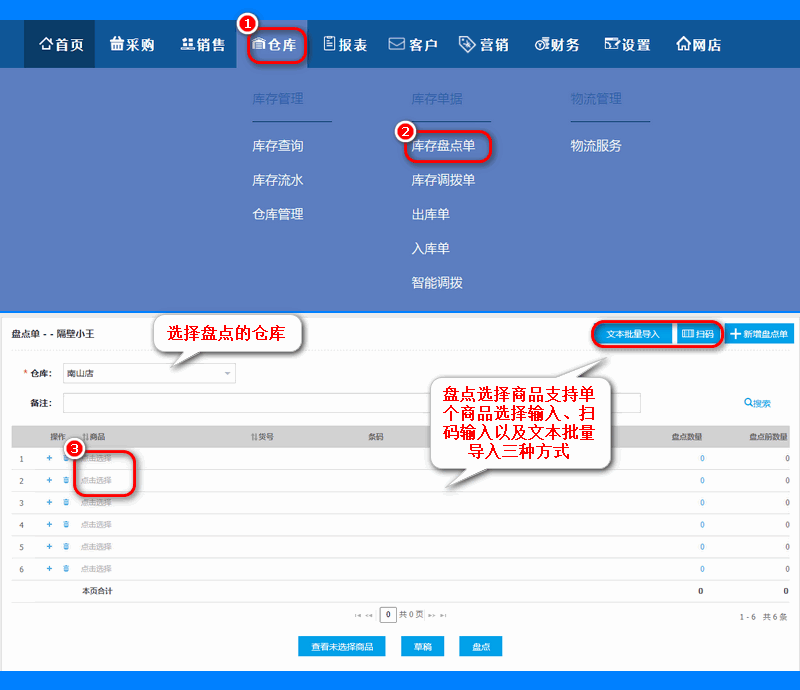Click the 扫码 scan button

pyautogui.click(x=697, y=334)
